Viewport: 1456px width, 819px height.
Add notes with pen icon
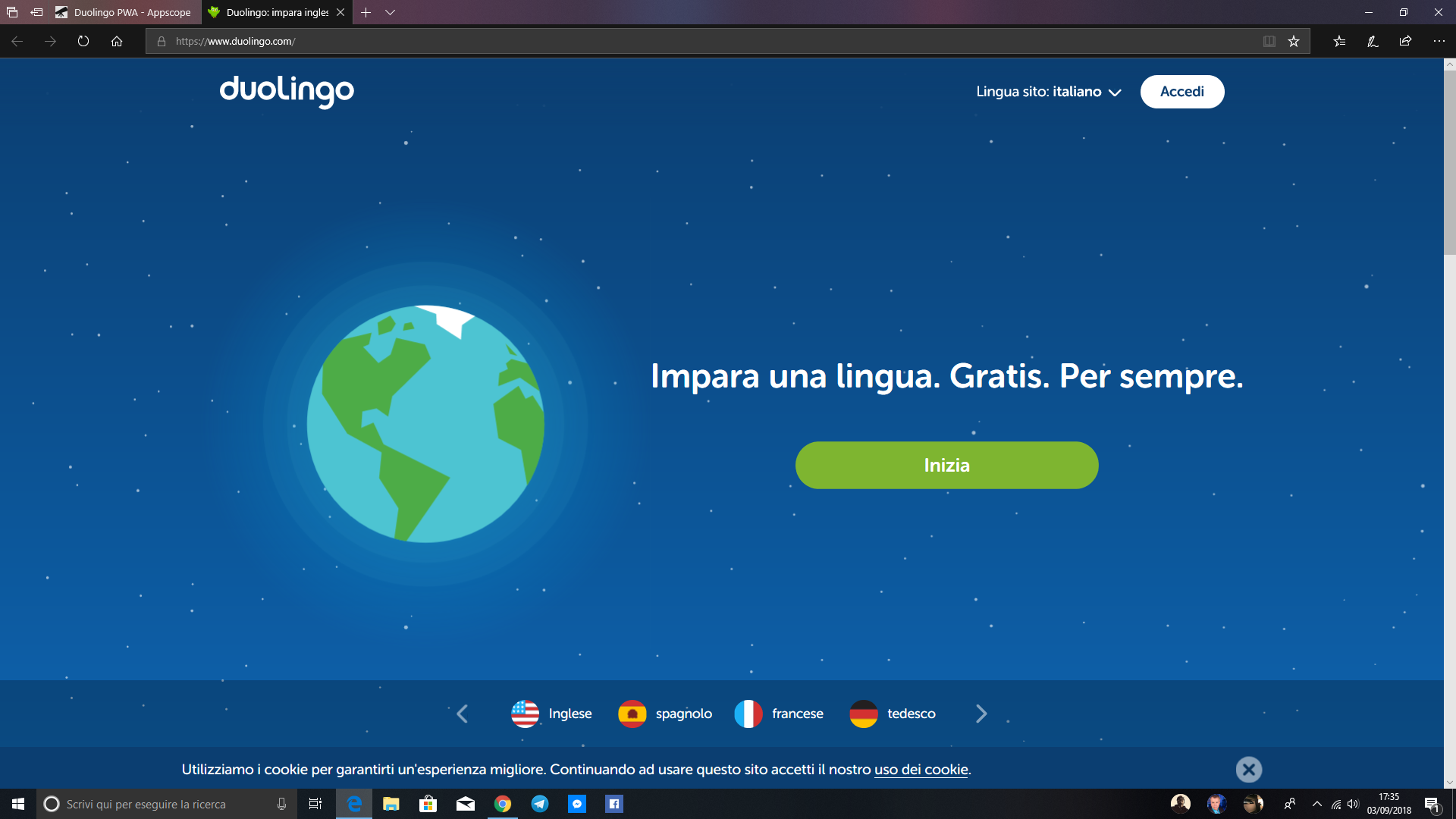[x=1373, y=41]
